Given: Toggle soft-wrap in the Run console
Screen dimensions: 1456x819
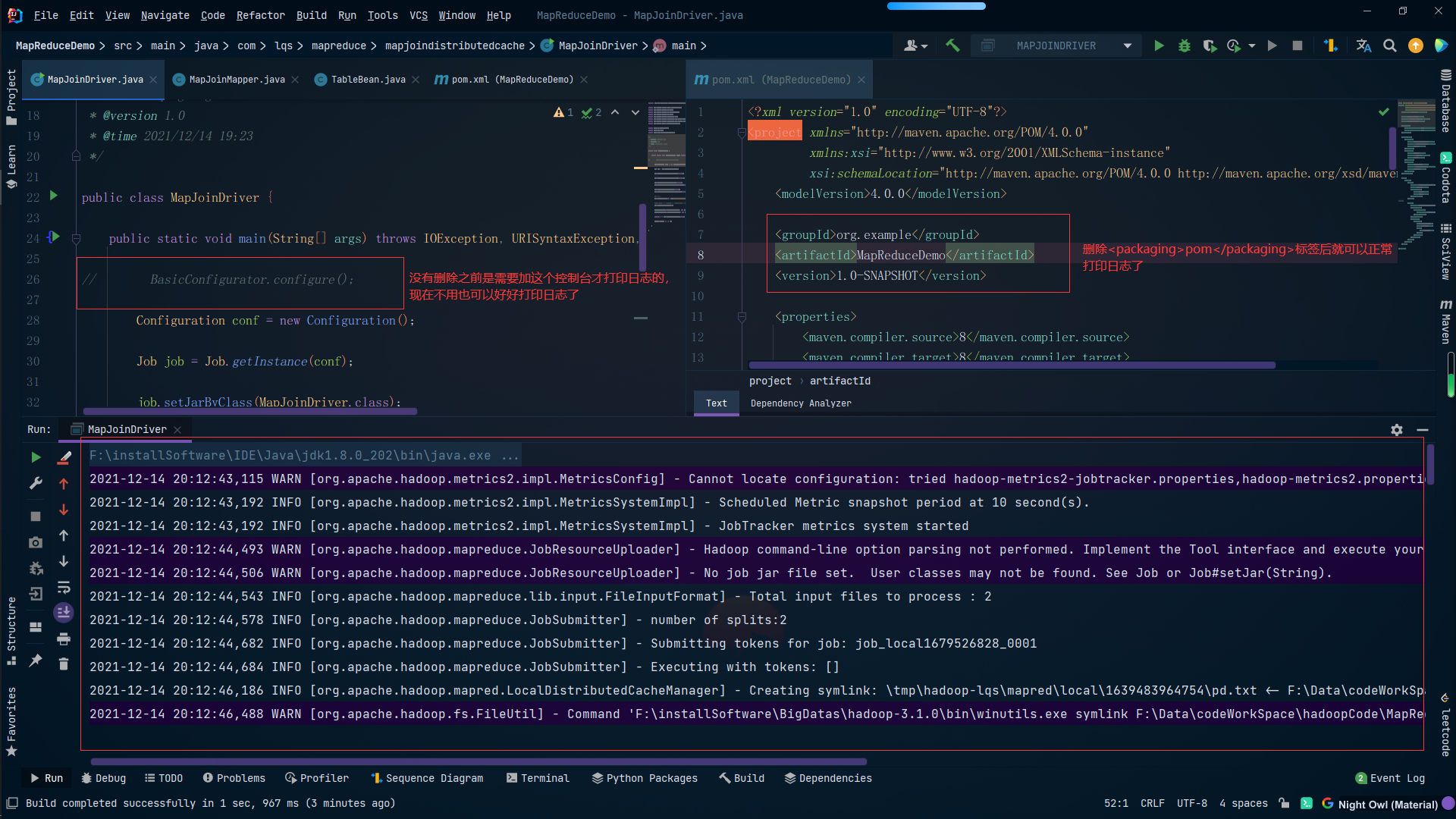Looking at the screenshot, I should coord(64,587).
